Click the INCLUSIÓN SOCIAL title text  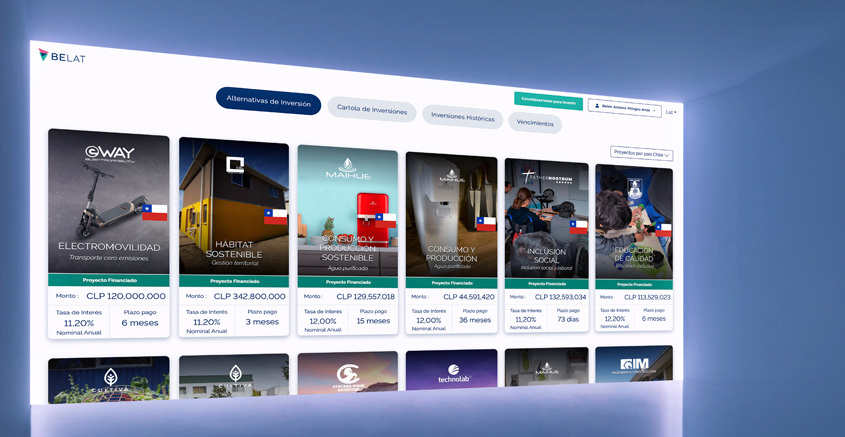pyautogui.click(x=546, y=256)
